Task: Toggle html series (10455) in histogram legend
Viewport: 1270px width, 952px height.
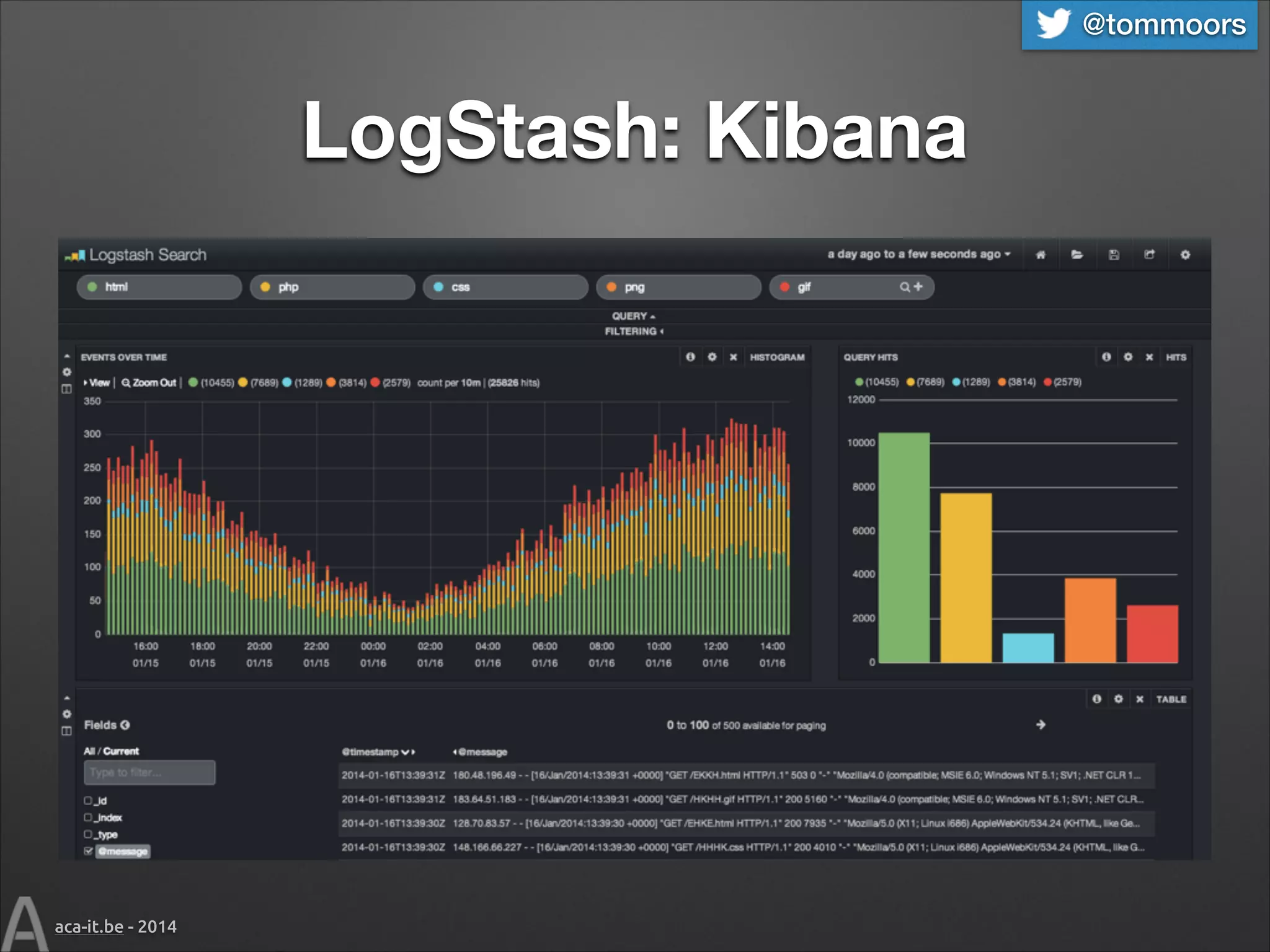Action: click(211, 382)
